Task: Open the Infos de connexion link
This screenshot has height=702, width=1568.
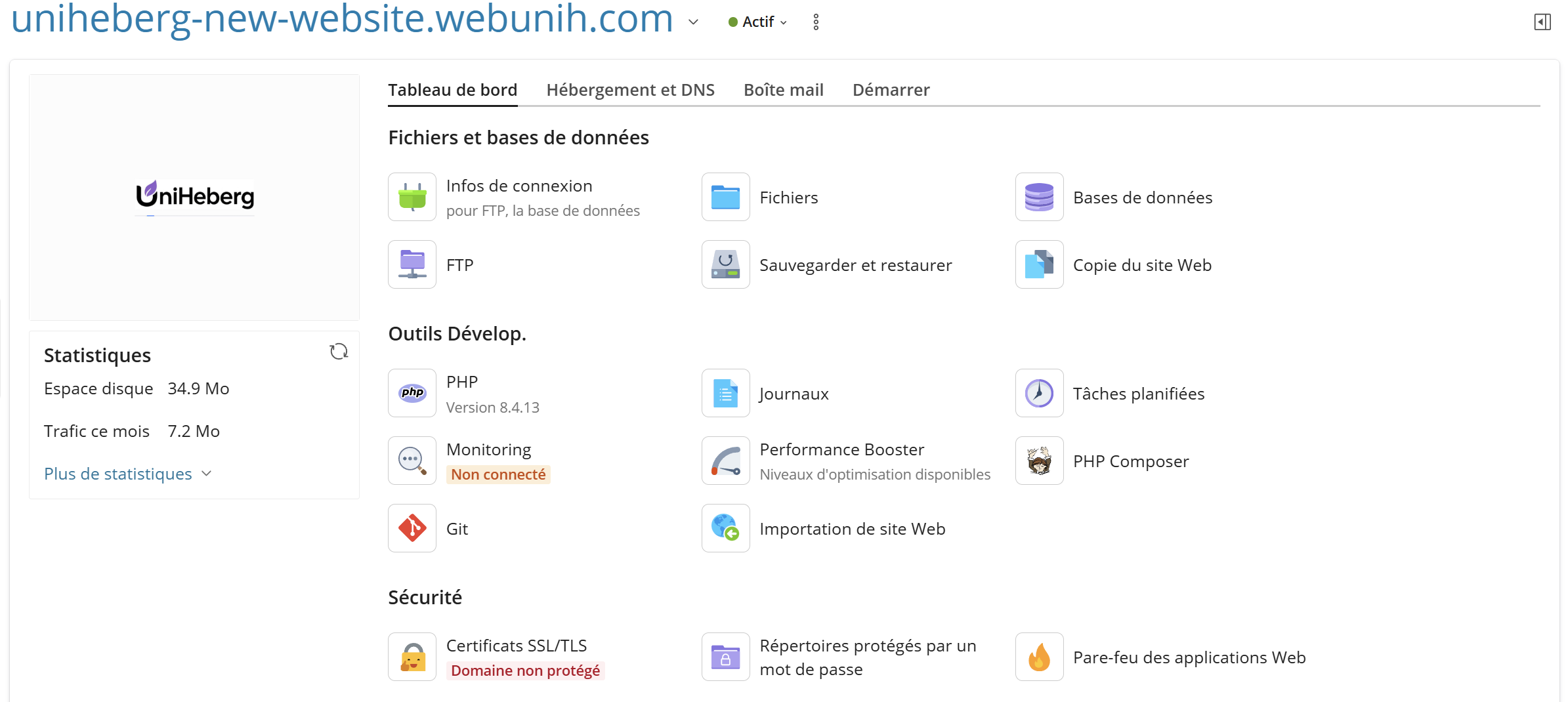Action: (519, 186)
